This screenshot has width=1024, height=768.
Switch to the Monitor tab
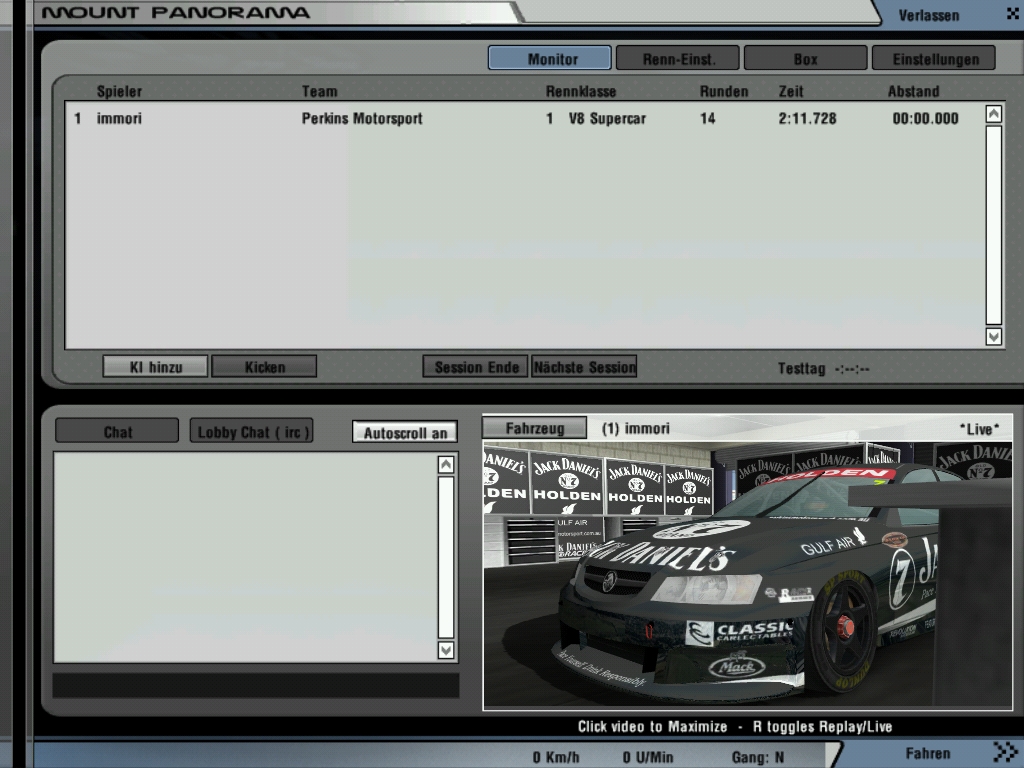pyautogui.click(x=550, y=58)
